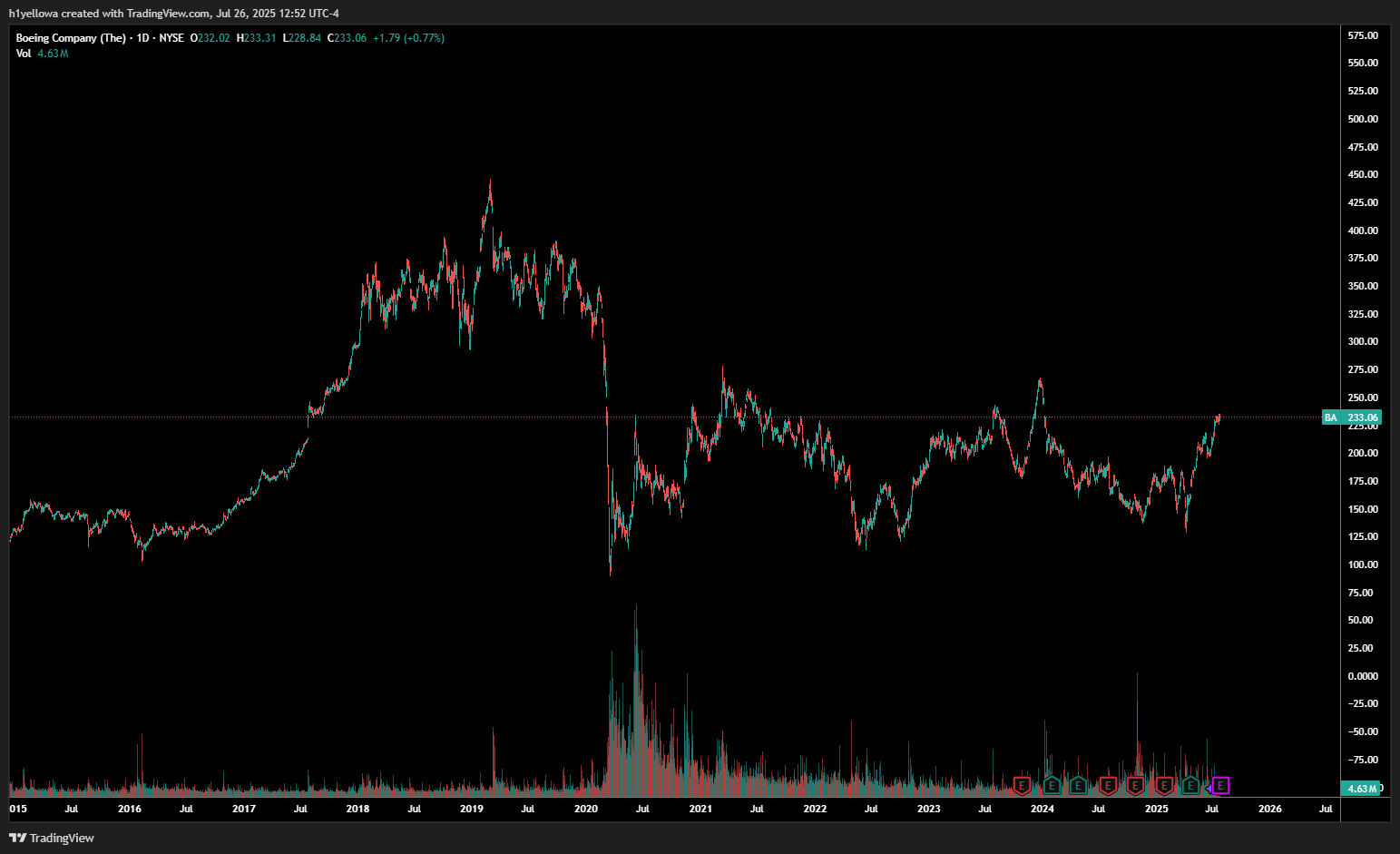Click the 1D interval text in legend
Image resolution: width=1400 pixels, height=854 pixels.
(143, 38)
